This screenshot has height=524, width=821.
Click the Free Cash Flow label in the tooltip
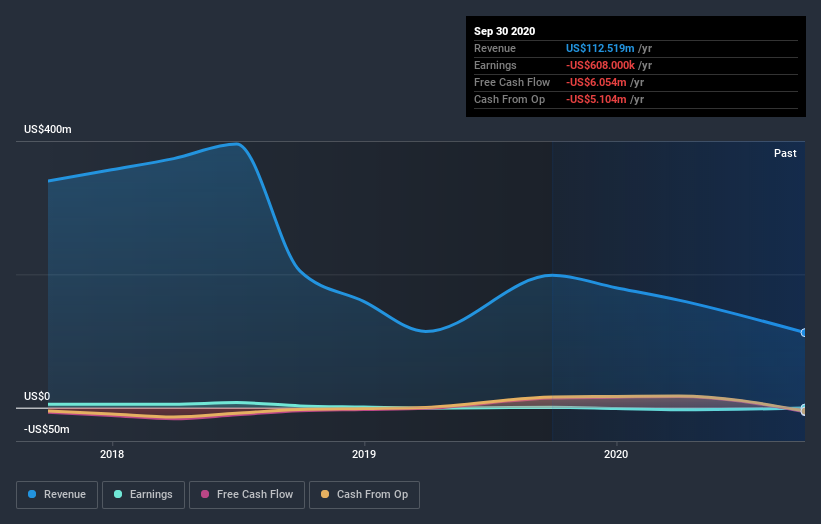pyautogui.click(x=512, y=82)
